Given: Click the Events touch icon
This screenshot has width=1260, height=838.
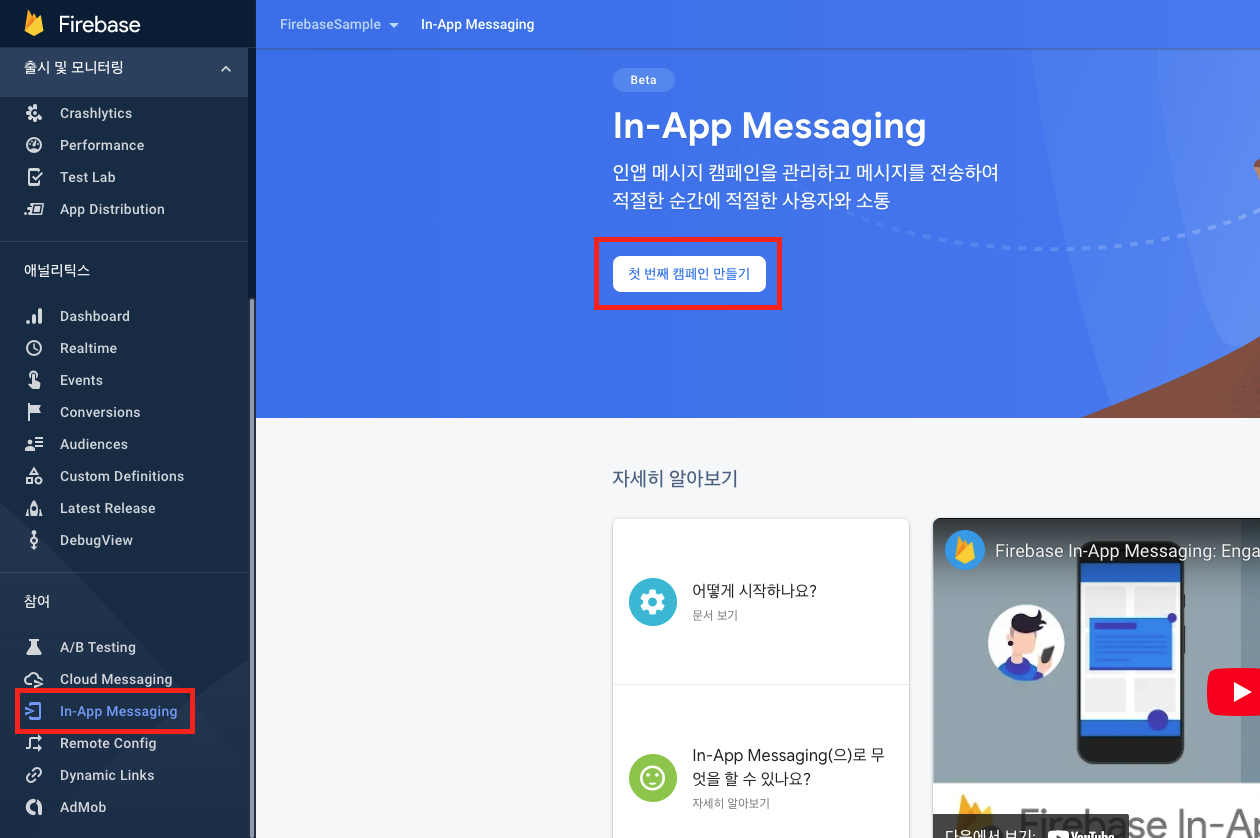Looking at the screenshot, I should click(34, 380).
